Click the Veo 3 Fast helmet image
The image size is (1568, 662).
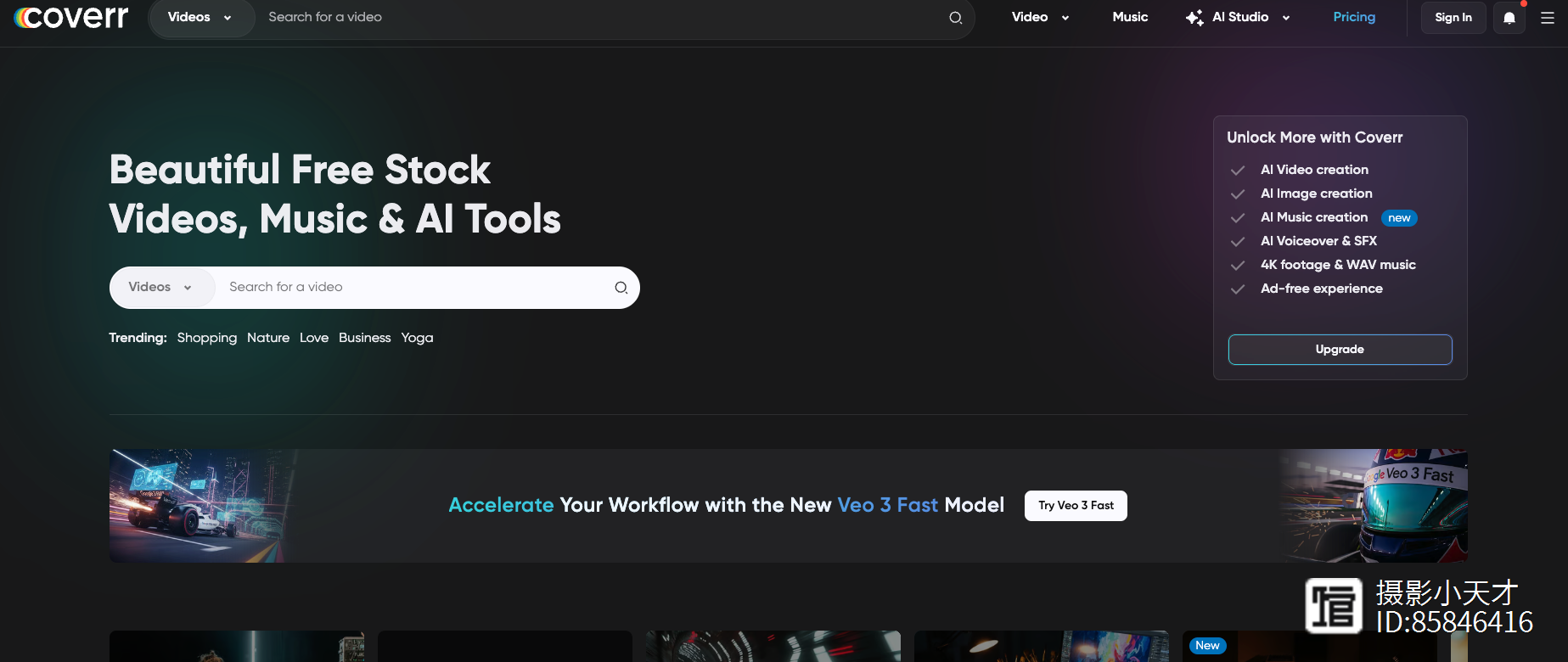coord(1374,506)
